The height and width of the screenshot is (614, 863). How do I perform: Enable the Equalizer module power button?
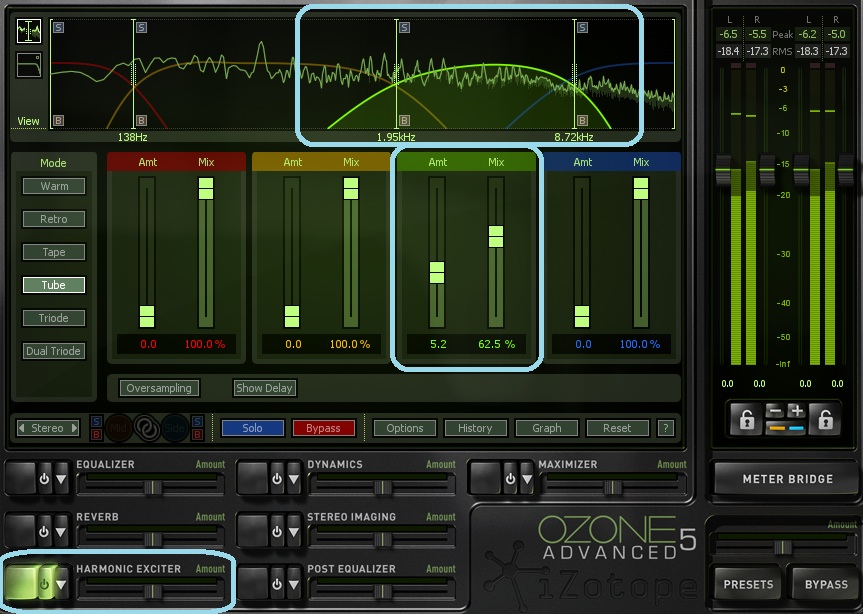tap(45, 479)
